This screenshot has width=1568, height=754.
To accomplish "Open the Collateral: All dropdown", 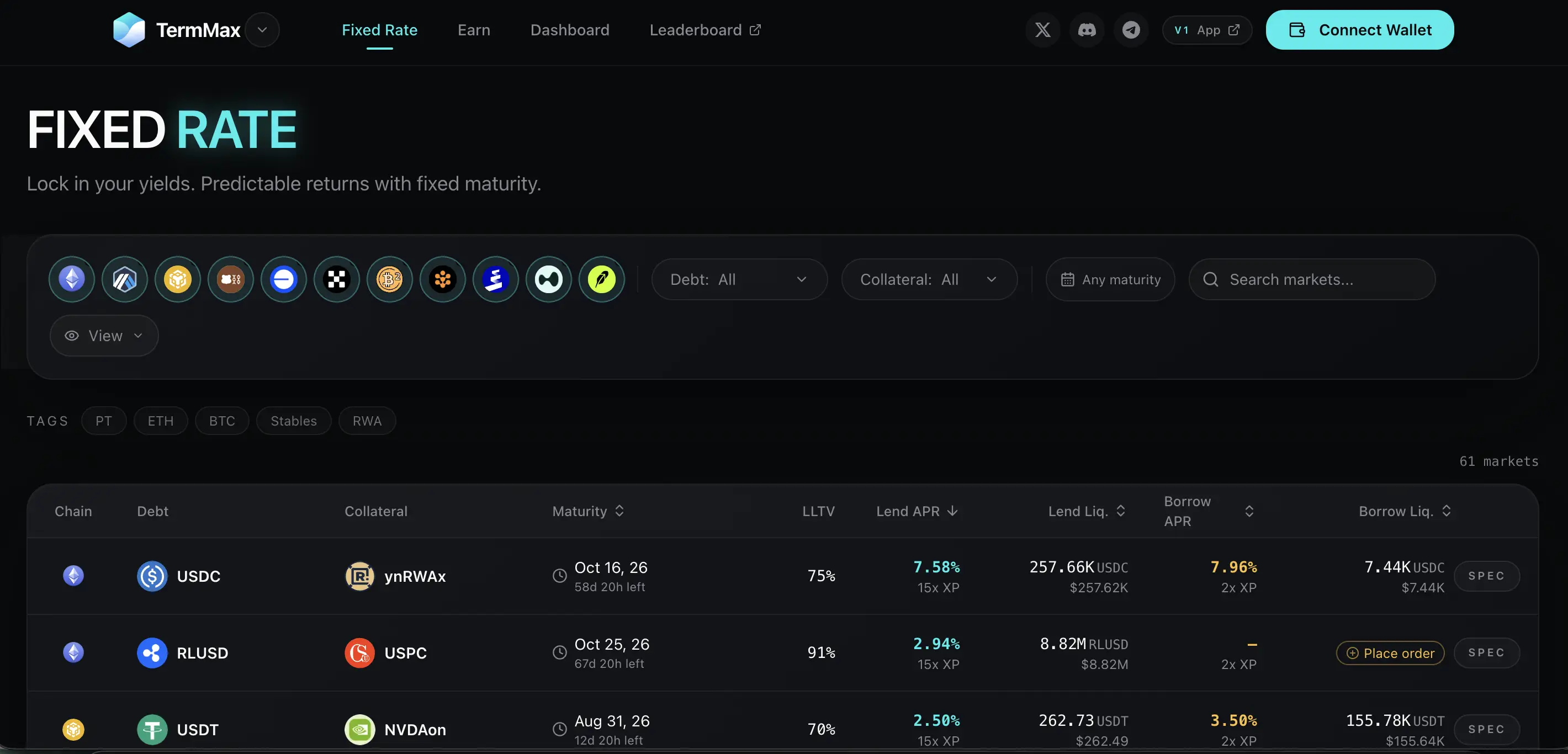I will (929, 279).
